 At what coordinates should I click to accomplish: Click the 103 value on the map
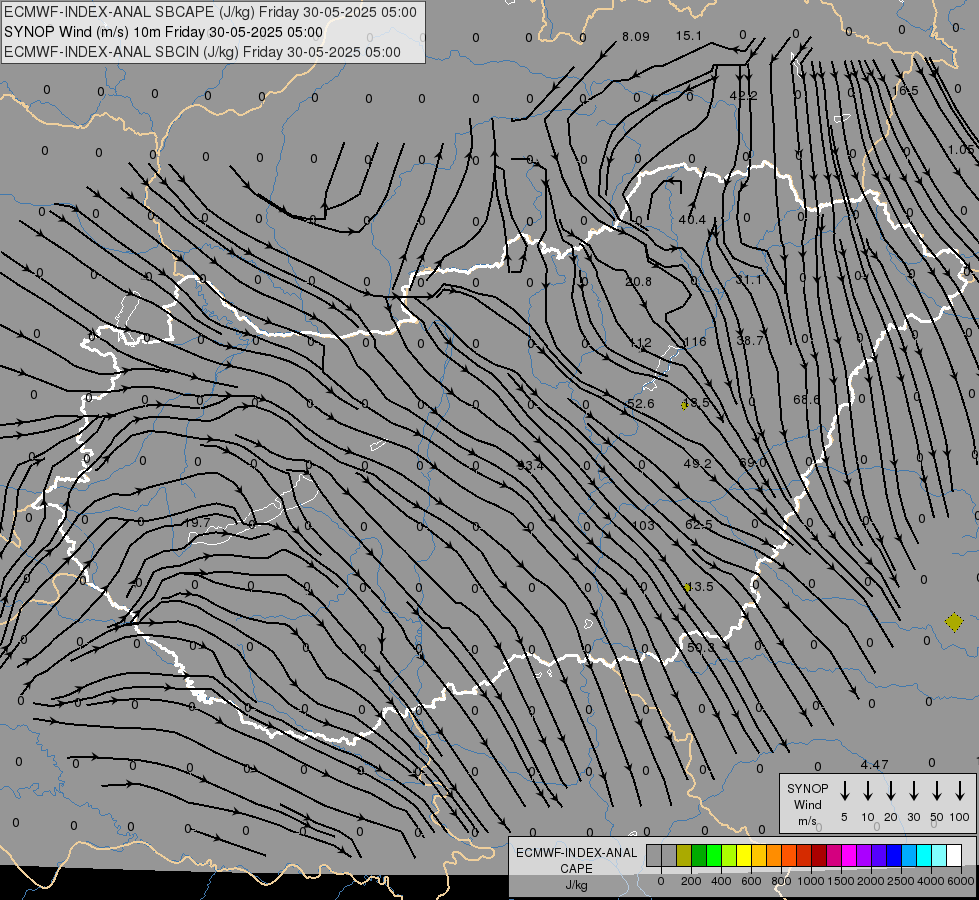tap(643, 525)
